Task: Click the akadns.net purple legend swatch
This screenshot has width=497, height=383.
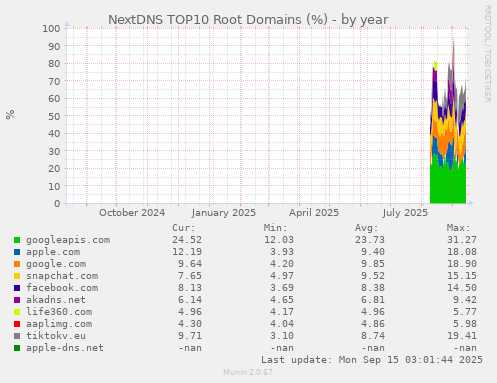Action: [17, 300]
